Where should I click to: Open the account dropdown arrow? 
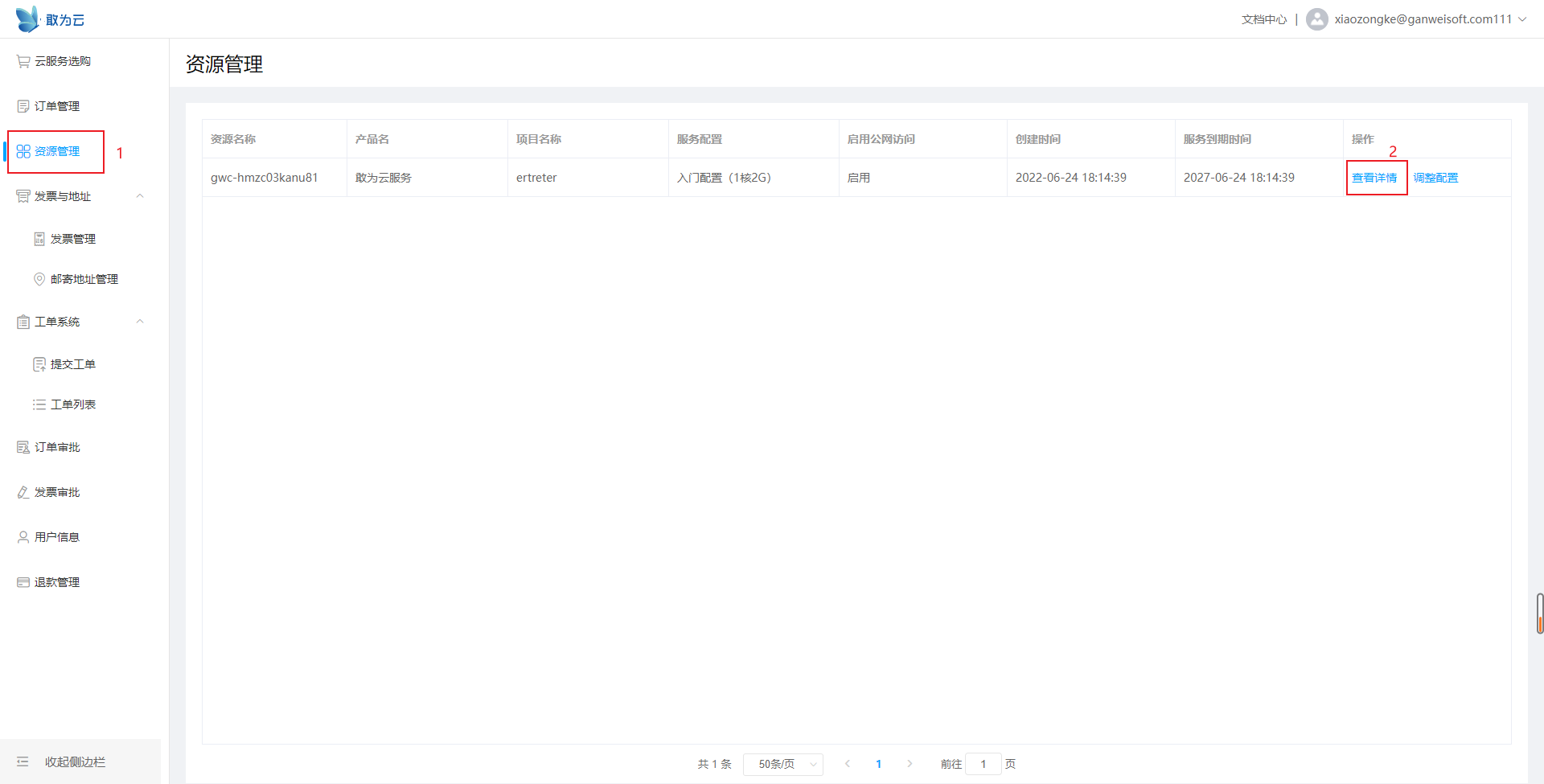click(1522, 19)
